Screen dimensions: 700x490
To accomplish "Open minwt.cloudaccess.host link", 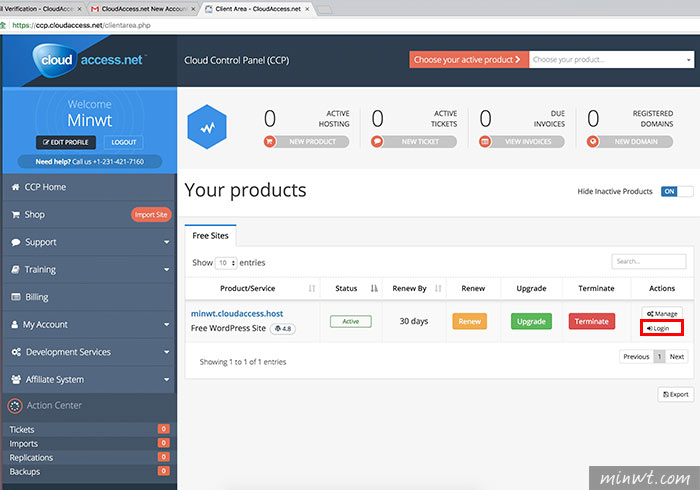I will point(237,314).
